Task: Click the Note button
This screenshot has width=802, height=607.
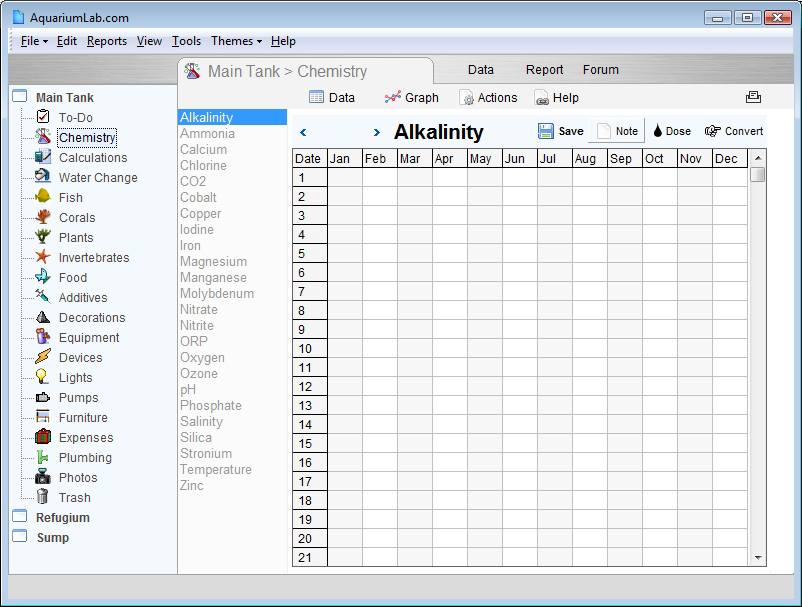Action: [617, 131]
